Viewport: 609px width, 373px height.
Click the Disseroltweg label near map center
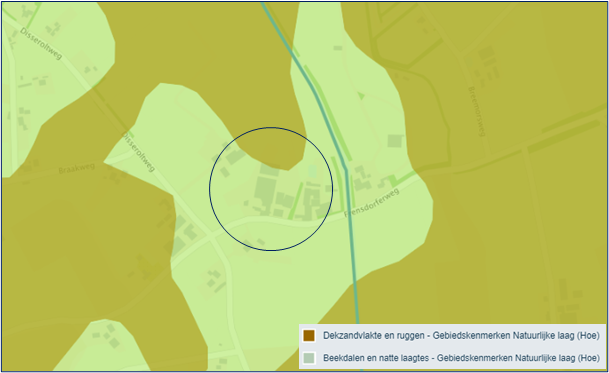click(138, 152)
